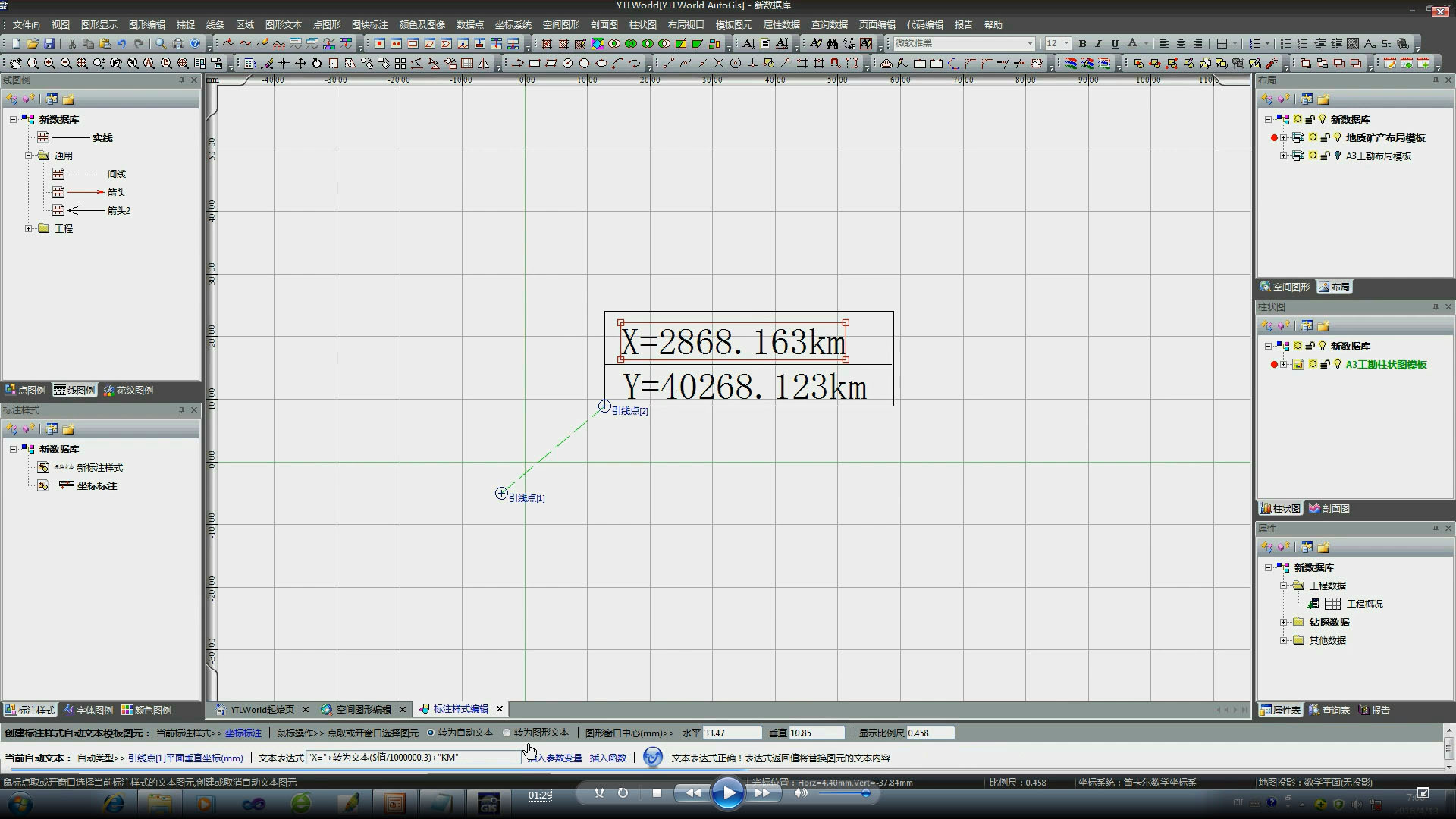Click the video stop button

[657, 793]
